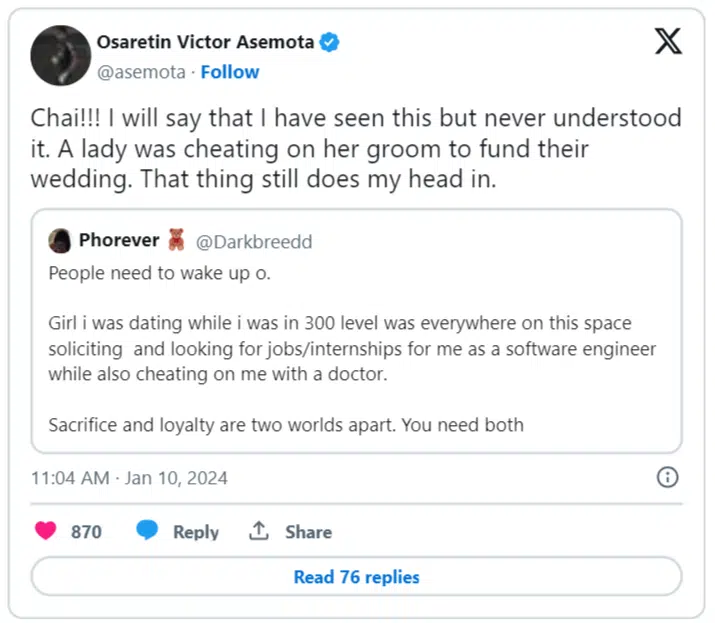Like the tweet with heart icon
715x623 pixels.
[46, 531]
